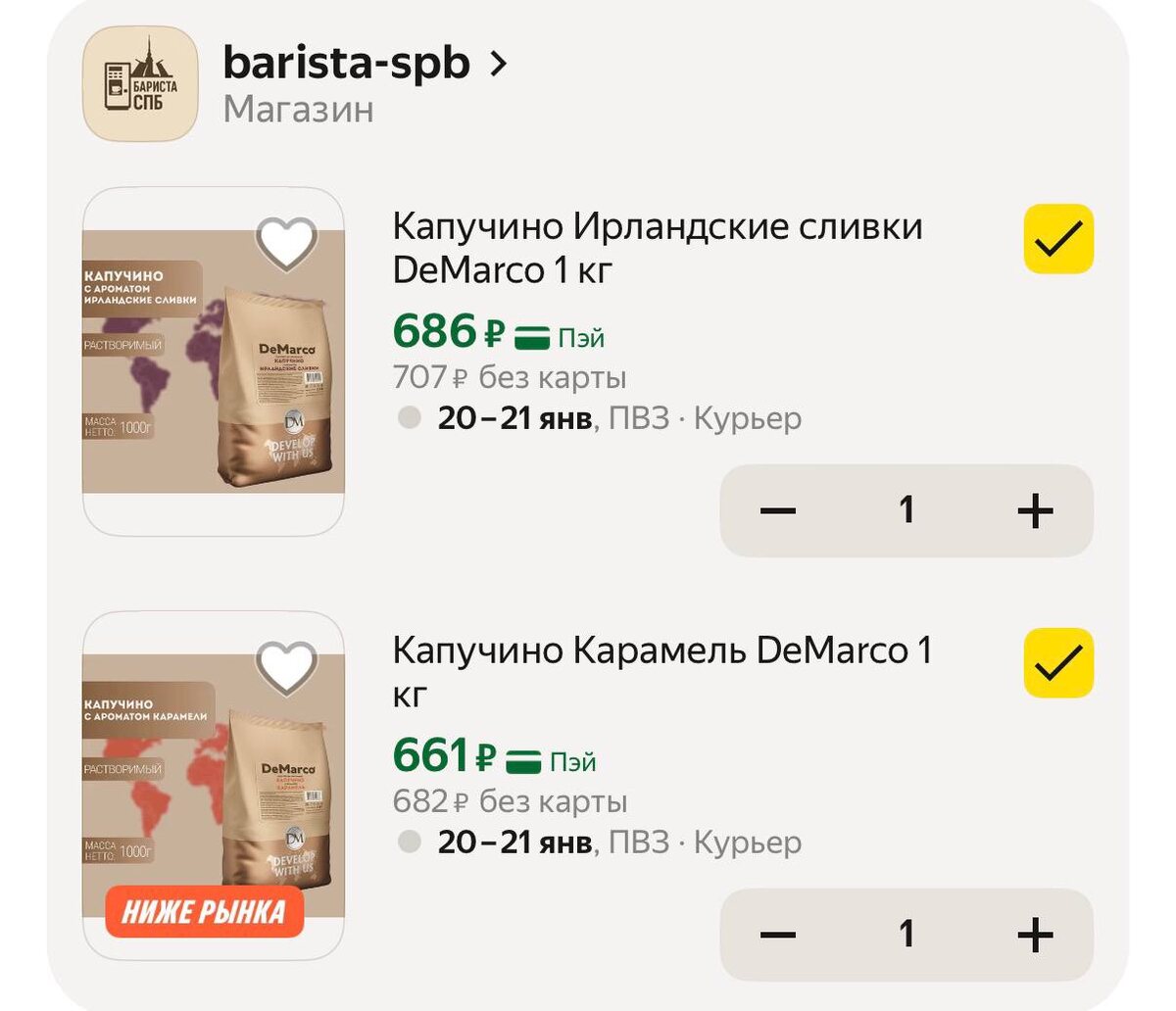The height and width of the screenshot is (1011, 1176).
Task: Tap the delivery dot next to Irish Cream dates
Action: click(x=410, y=418)
